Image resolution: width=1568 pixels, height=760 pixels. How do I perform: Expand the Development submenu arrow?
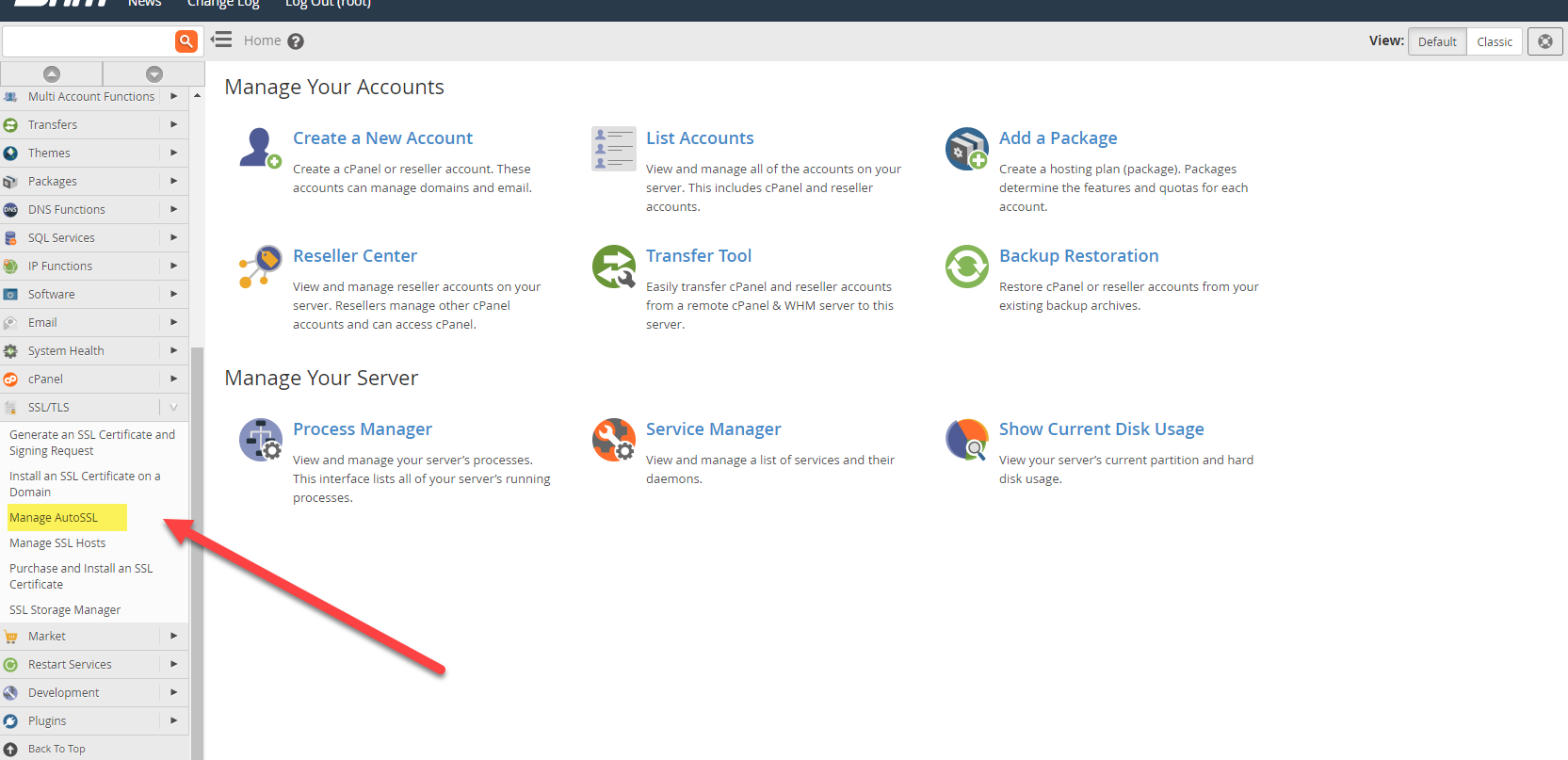click(x=174, y=692)
